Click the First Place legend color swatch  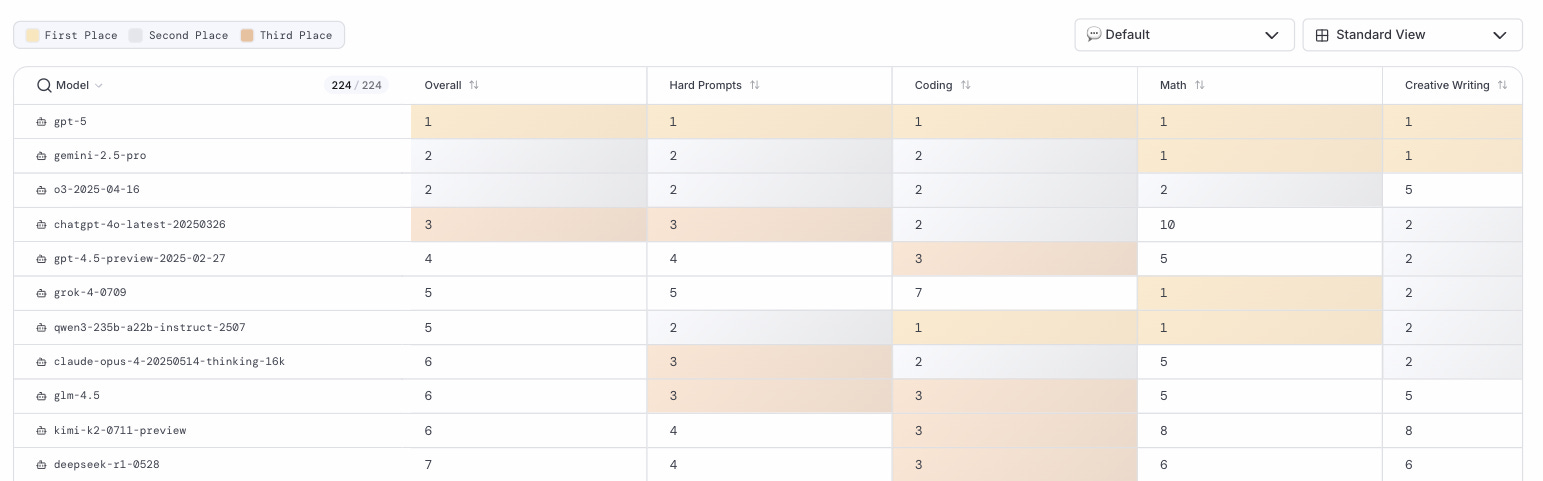pyautogui.click(x=33, y=35)
